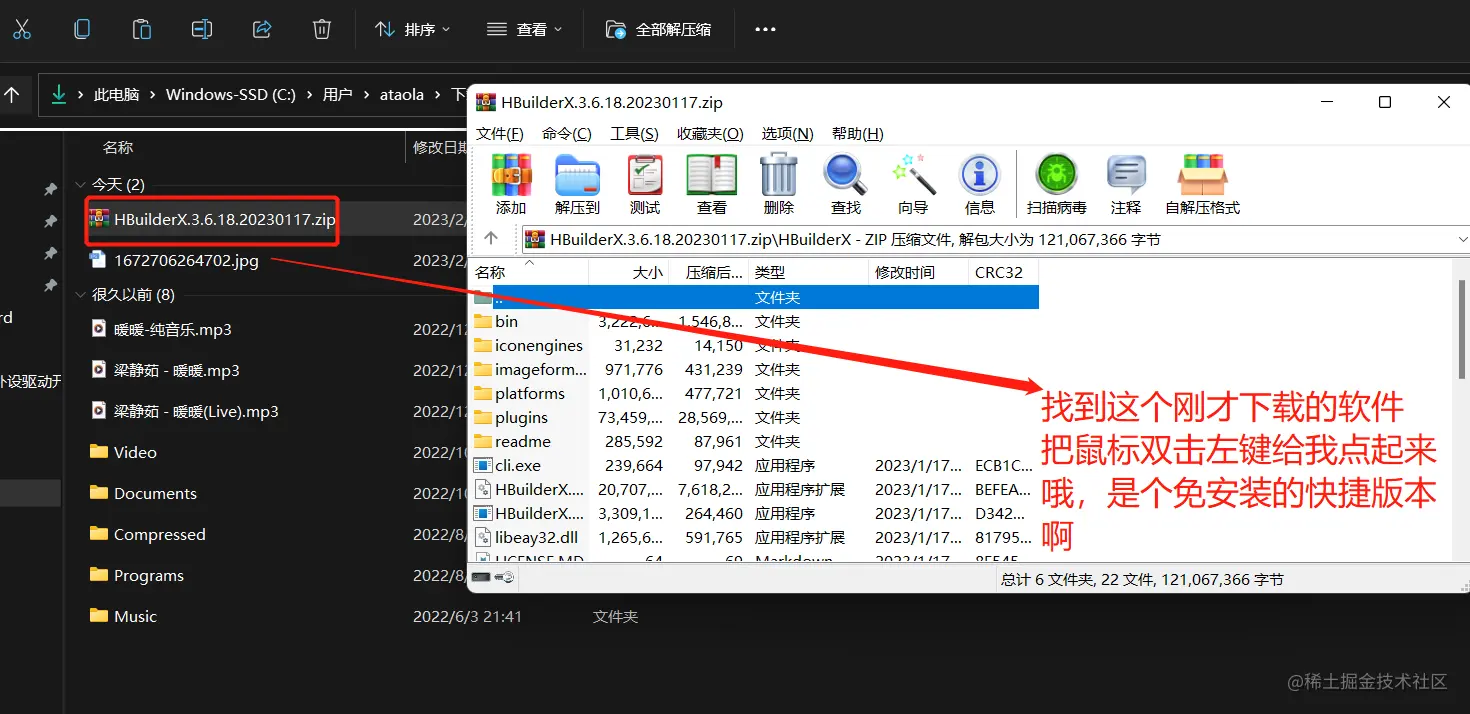This screenshot has width=1470, height=714.
Task: Open the WinRAR address path dropdown arrow
Action: [1462, 239]
